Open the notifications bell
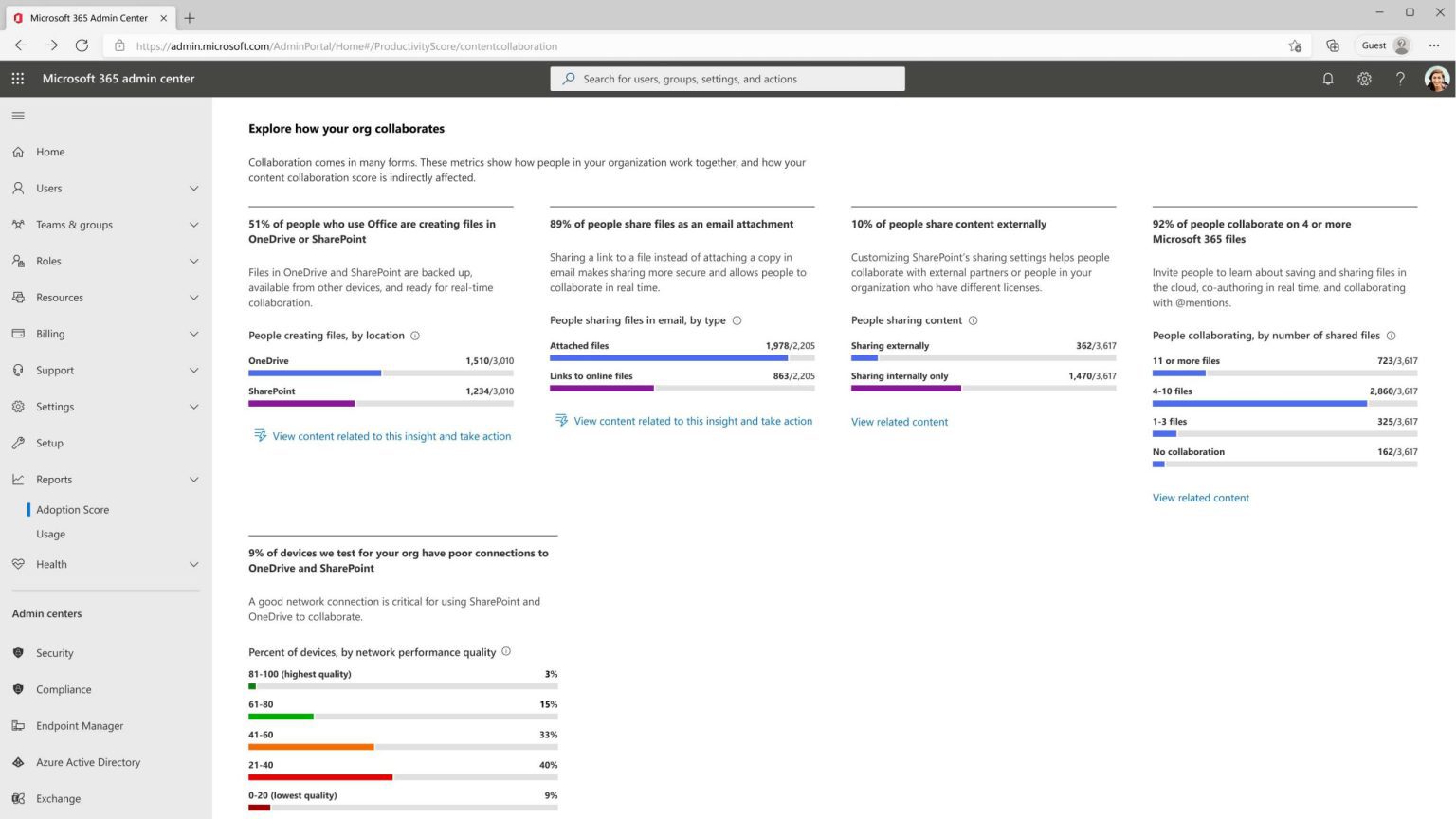Viewport: 1456px width, 819px height. click(x=1328, y=79)
